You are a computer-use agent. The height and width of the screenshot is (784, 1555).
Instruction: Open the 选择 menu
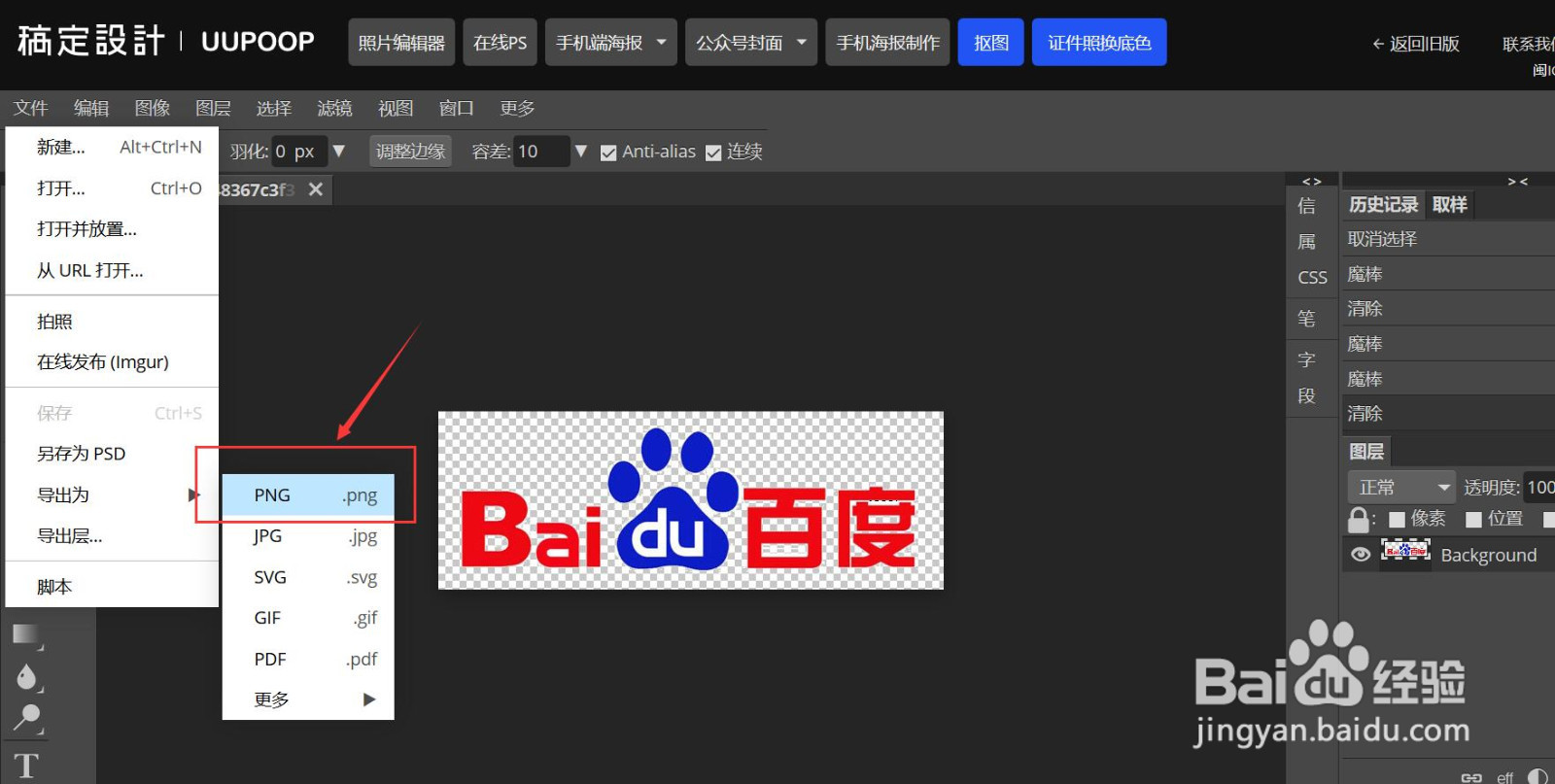274,108
